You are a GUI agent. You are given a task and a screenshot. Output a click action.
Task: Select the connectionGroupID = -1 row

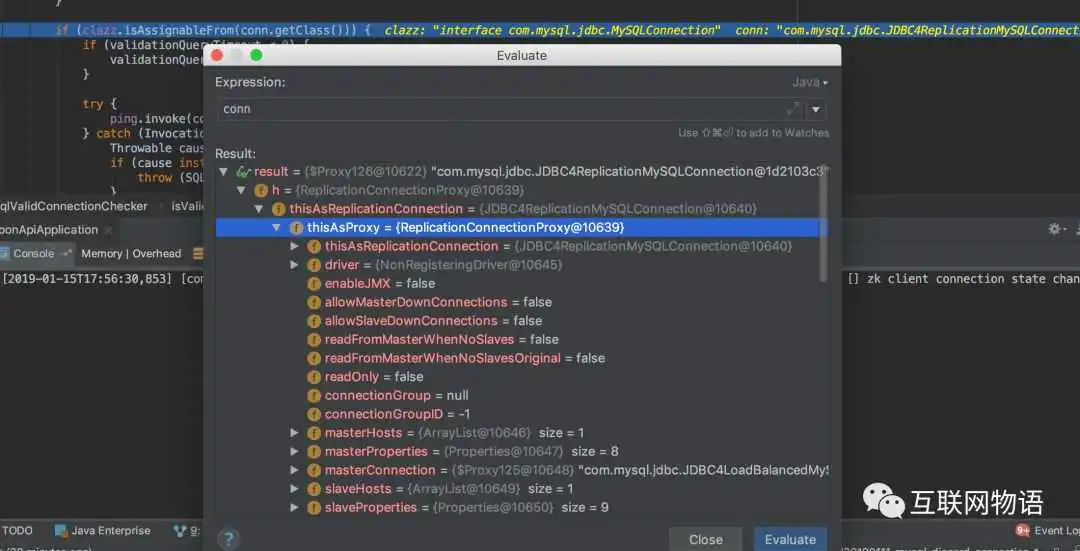(521, 414)
